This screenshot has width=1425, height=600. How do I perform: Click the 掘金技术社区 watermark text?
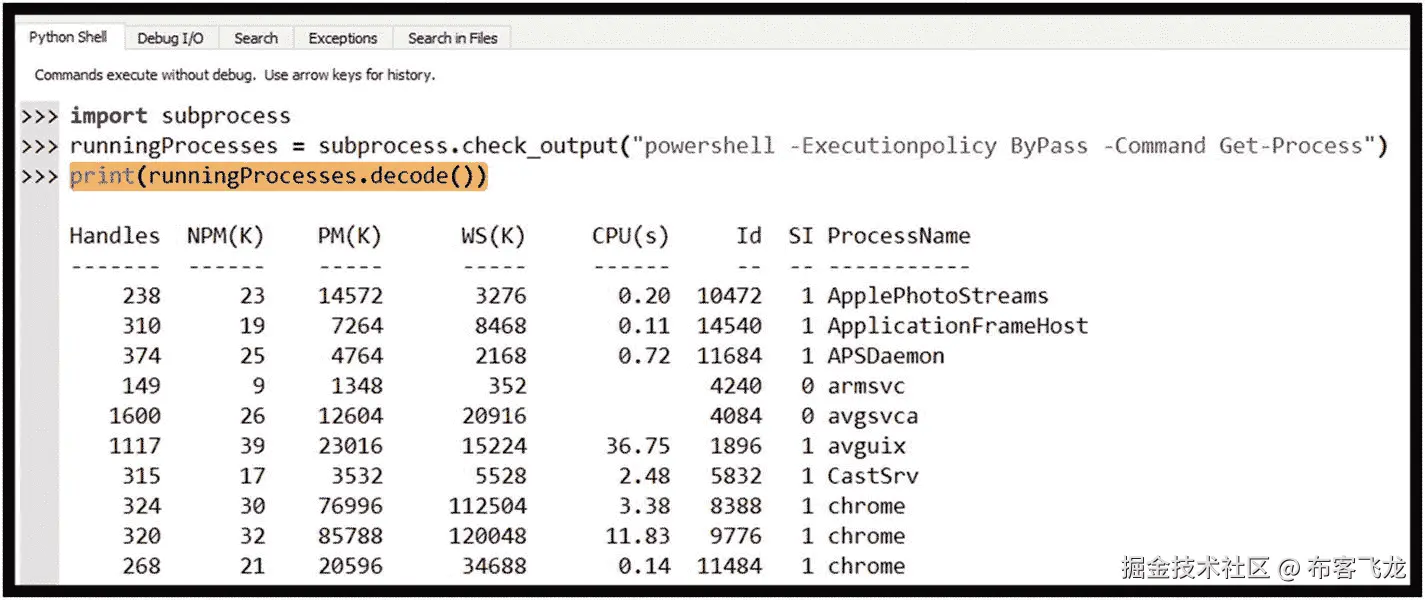pyautogui.click(x=1195, y=568)
